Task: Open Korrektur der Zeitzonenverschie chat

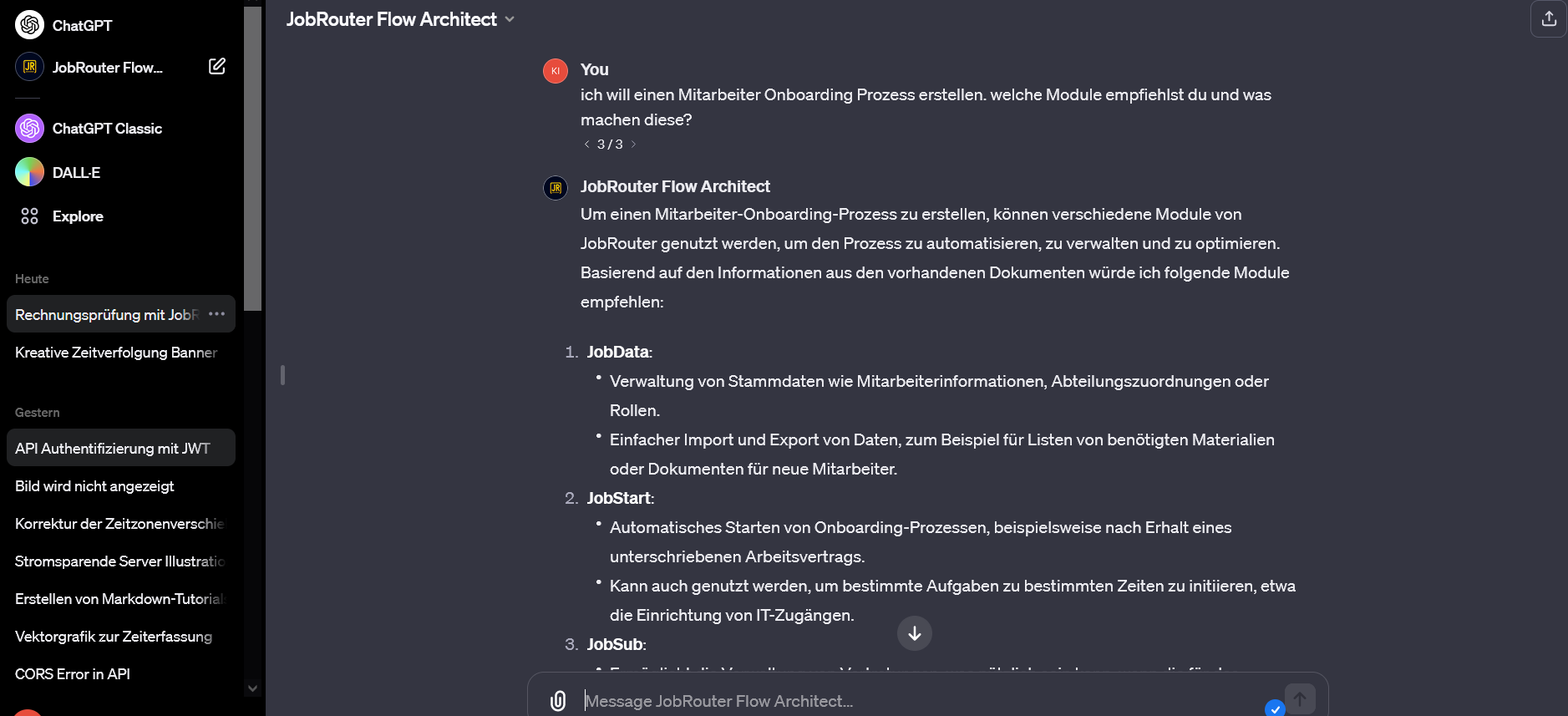Action: pyautogui.click(x=121, y=523)
